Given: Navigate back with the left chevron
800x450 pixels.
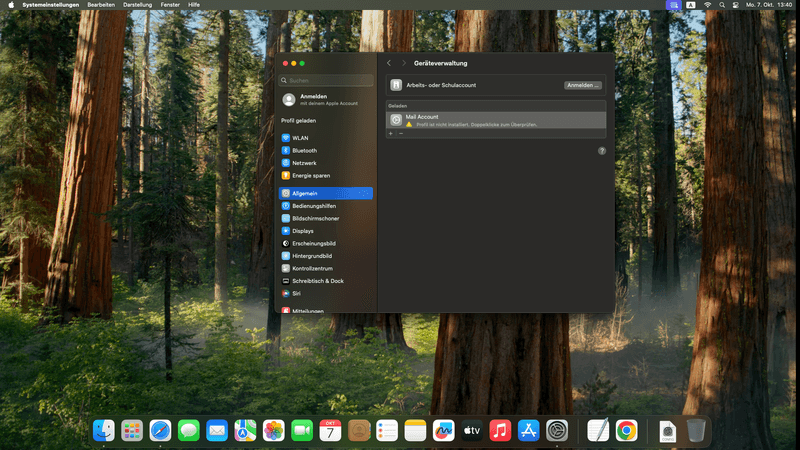Looking at the screenshot, I should [389, 63].
